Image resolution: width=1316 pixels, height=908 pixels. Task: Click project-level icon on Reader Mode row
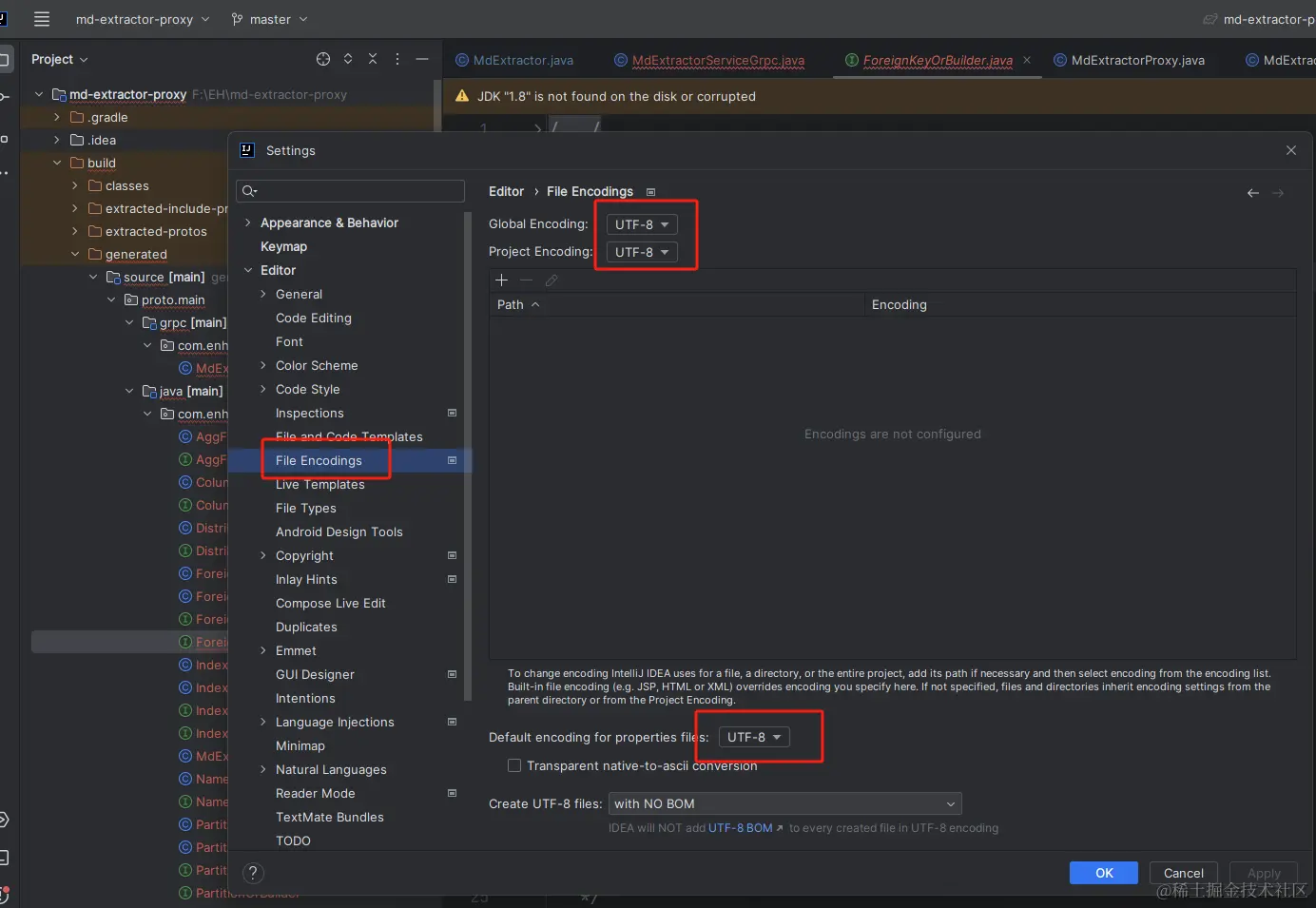452,793
